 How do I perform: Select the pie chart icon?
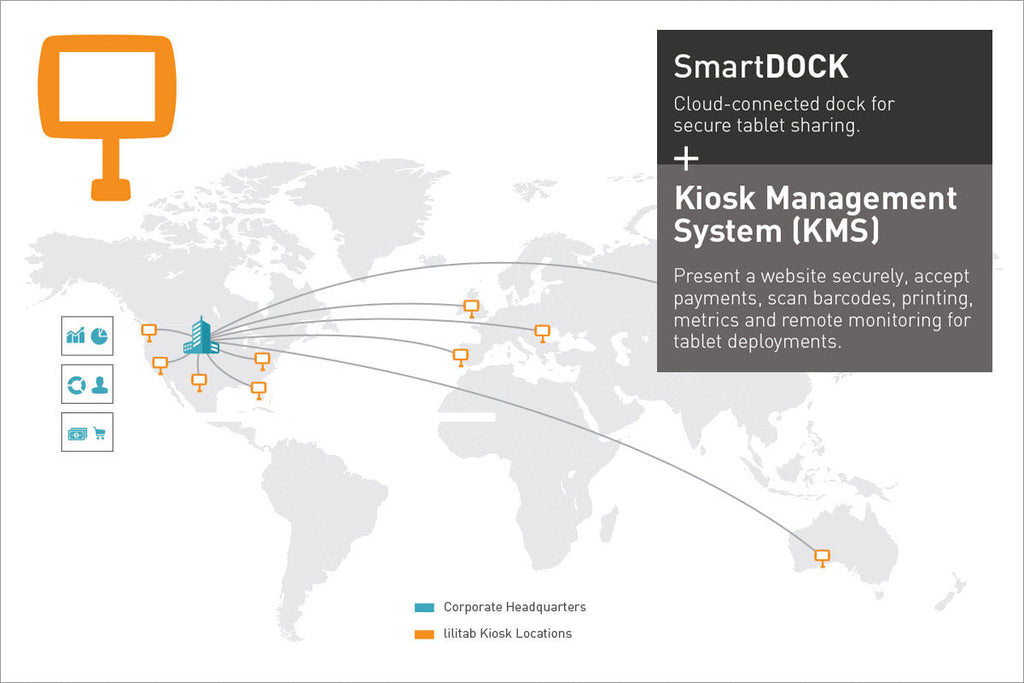99,336
